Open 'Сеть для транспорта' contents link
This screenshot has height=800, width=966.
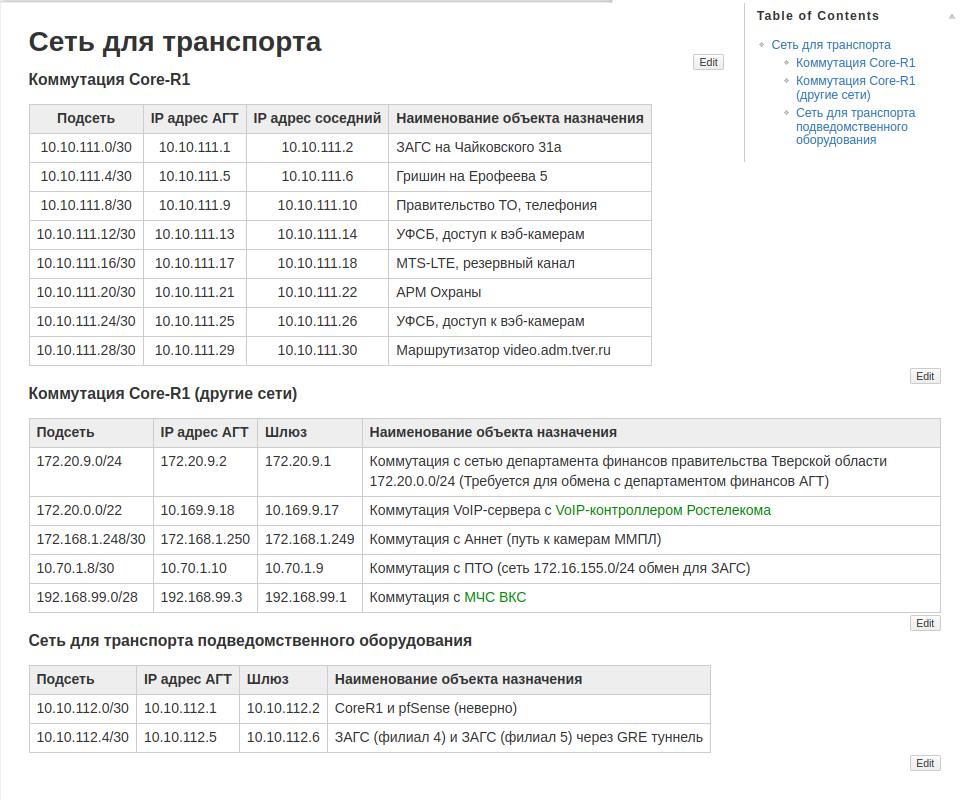coord(830,45)
